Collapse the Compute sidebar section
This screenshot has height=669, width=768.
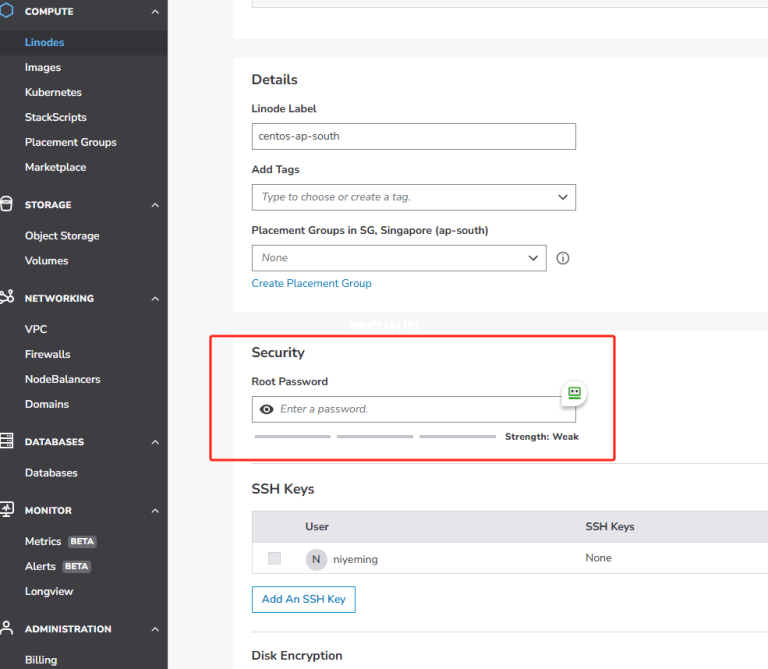(x=155, y=11)
